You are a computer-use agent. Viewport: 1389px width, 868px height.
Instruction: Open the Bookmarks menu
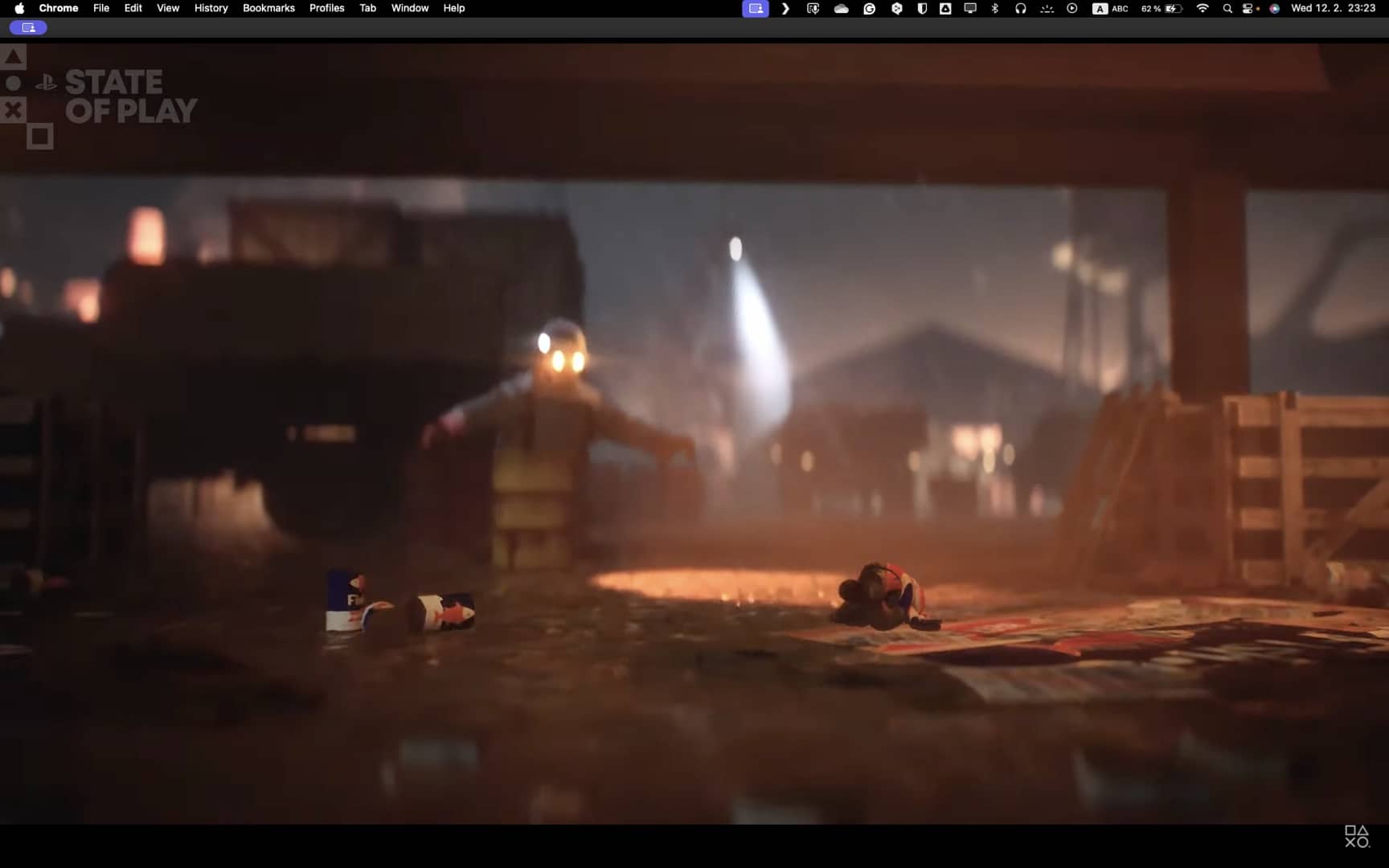268,8
